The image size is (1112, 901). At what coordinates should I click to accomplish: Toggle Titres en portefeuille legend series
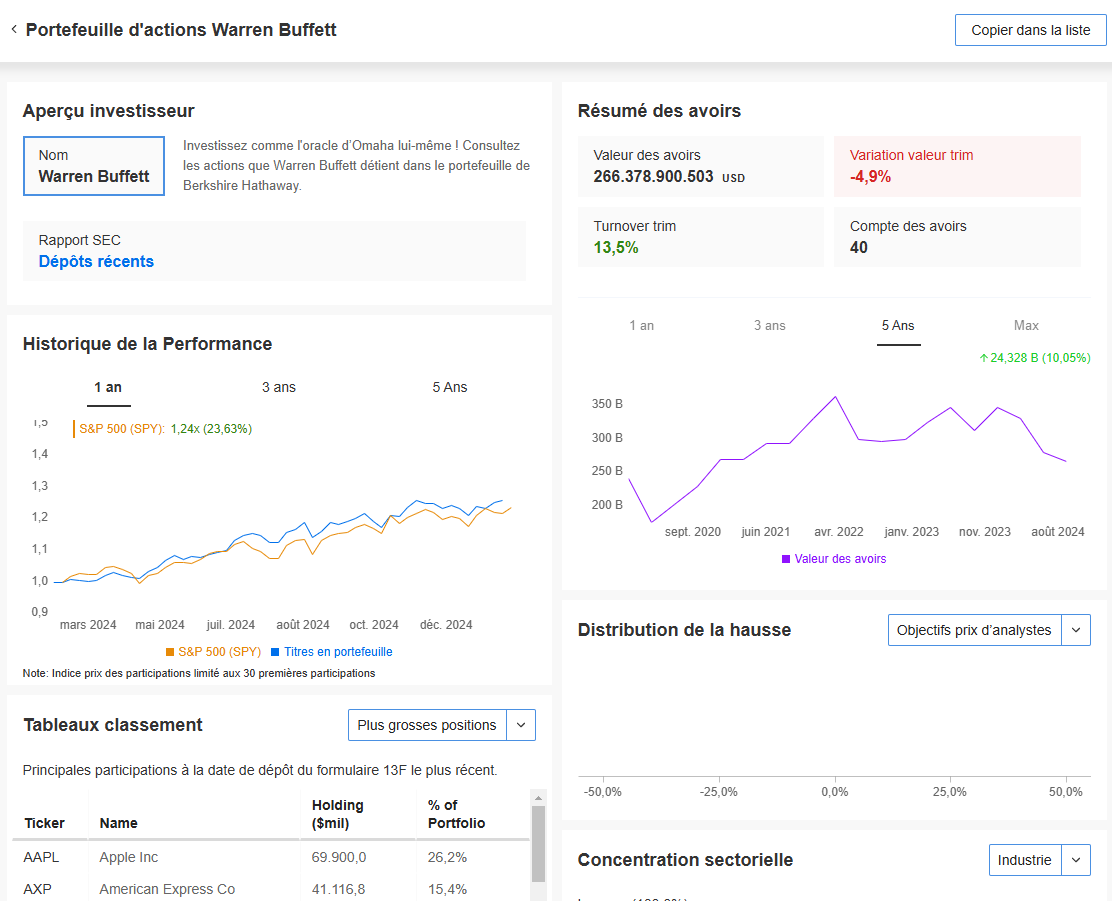pos(332,652)
